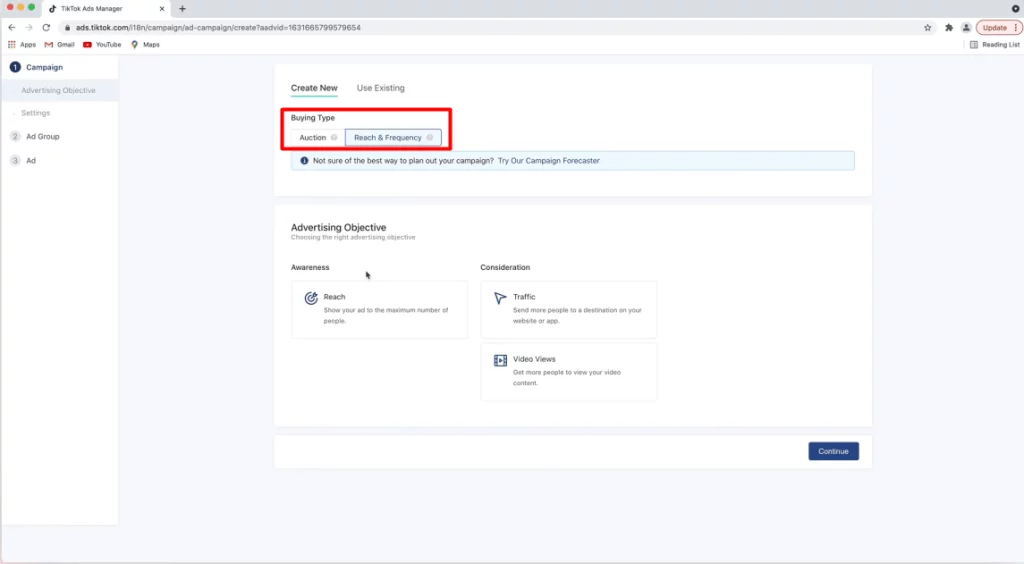Click the Traffic cursor icon
The width and height of the screenshot is (1024, 564).
(500, 298)
